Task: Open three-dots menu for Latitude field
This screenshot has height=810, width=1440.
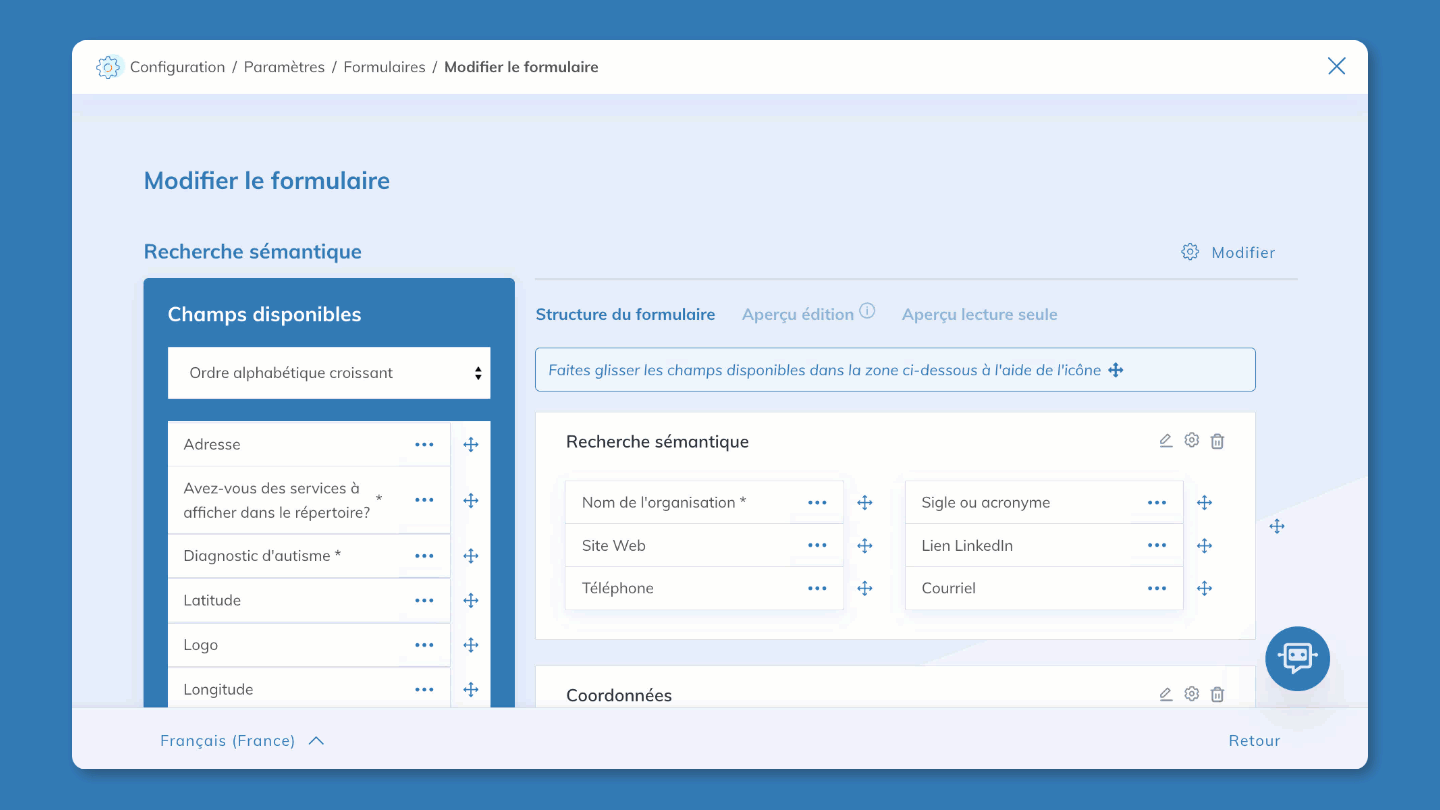Action: click(424, 601)
